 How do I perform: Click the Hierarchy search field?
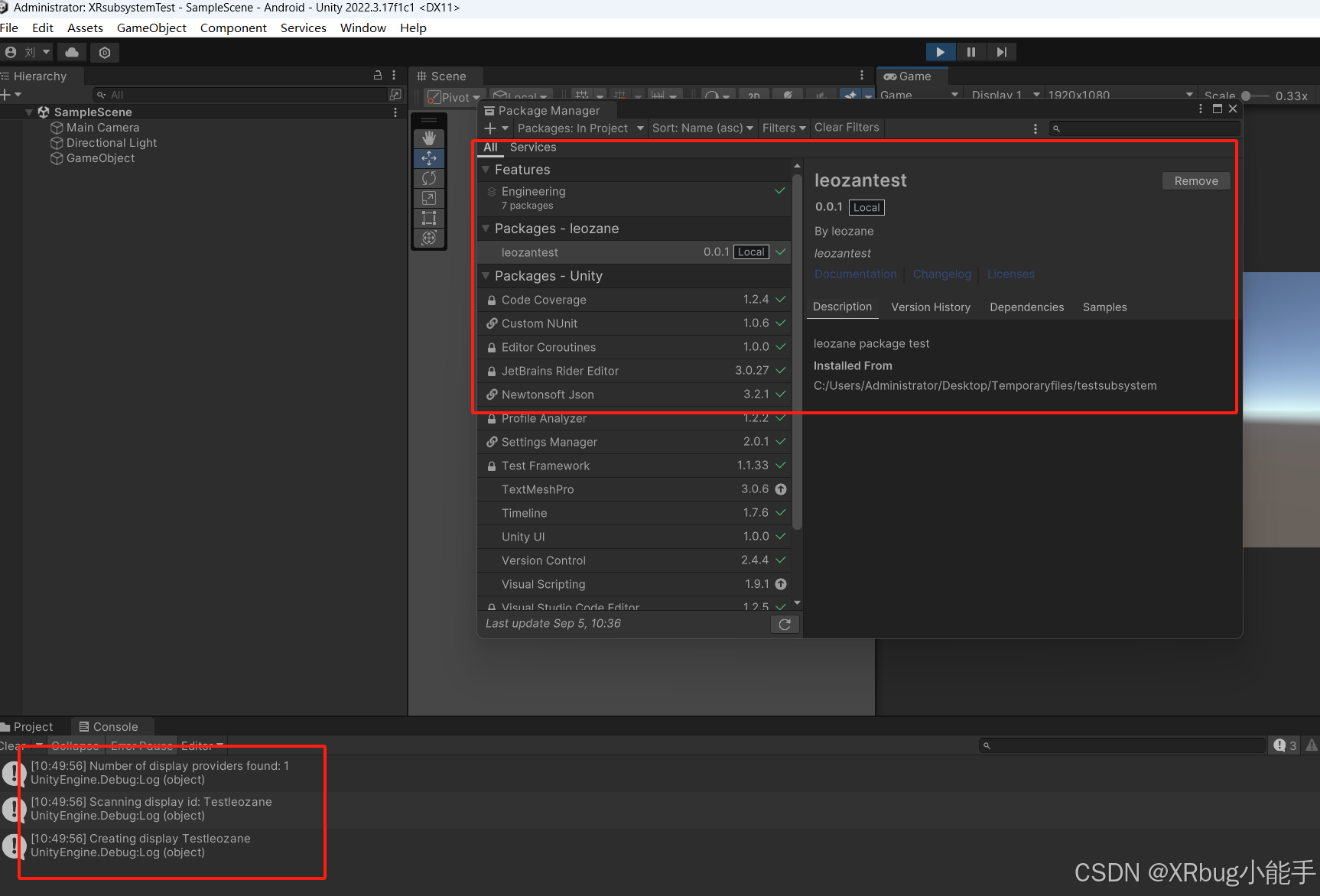pyautogui.click(x=240, y=95)
